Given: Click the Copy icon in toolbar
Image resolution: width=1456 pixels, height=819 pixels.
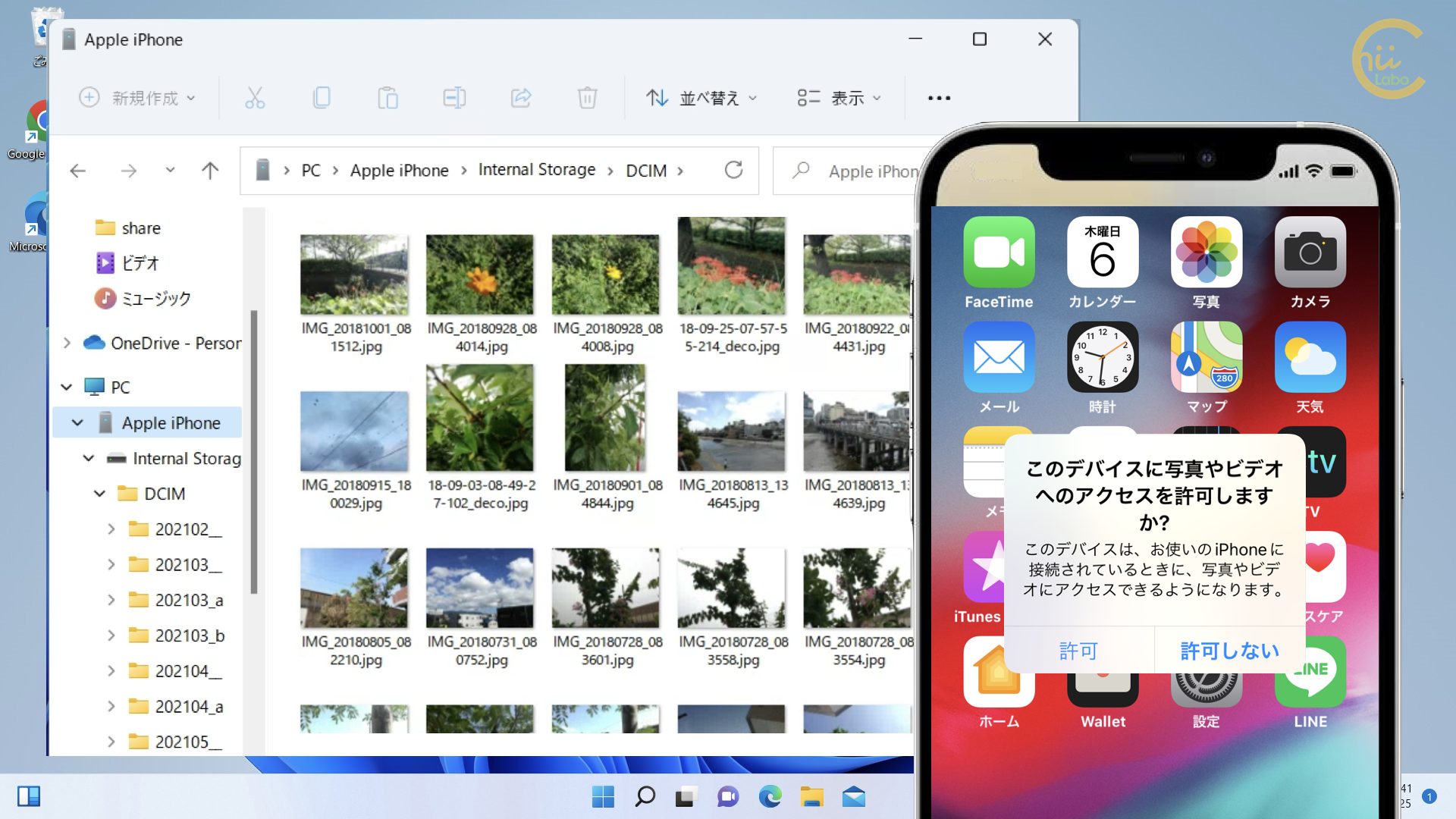Looking at the screenshot, I should click(x=322, y=98).
